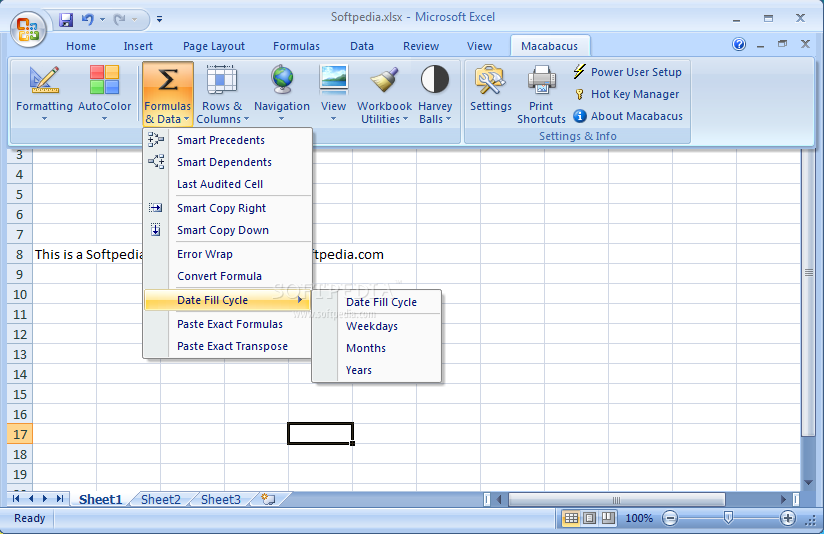Insert a new worksheet tab
824x534 pixels.
tap(269, 499)
